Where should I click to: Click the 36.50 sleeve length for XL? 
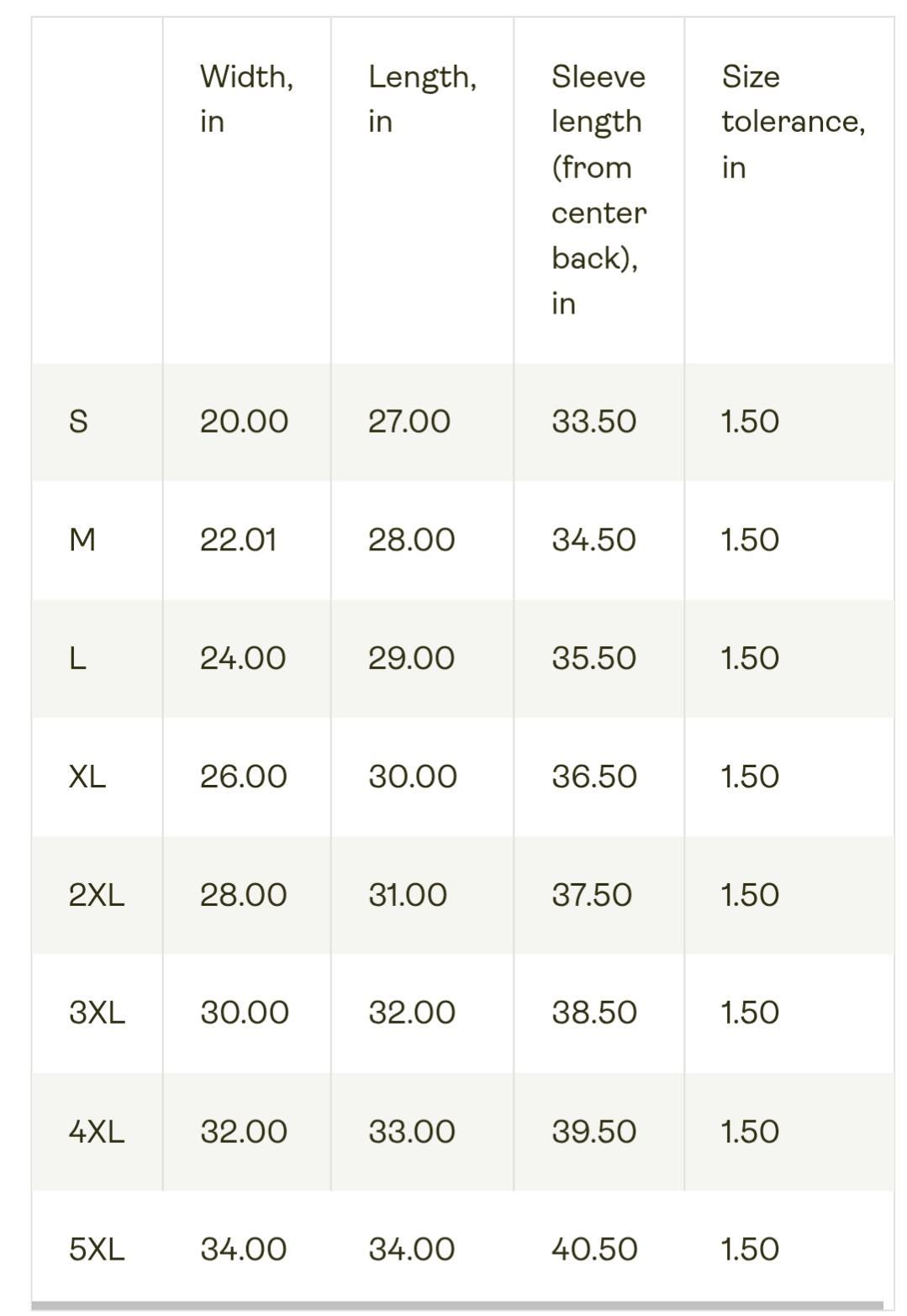(594, 776)
